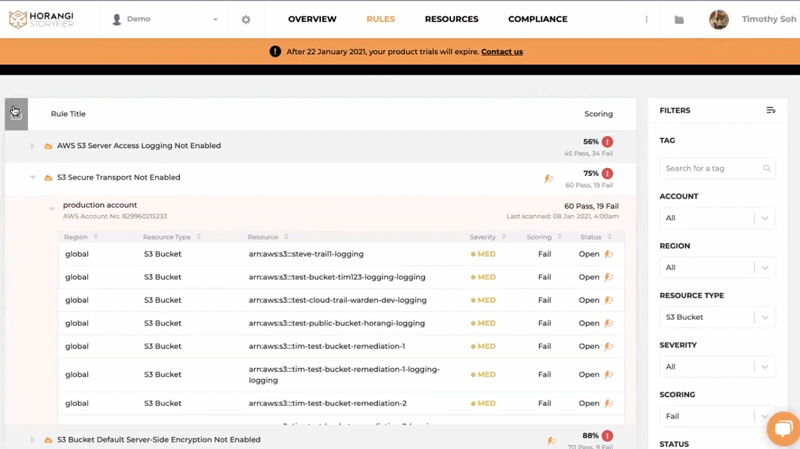Open the Demo account dropdown
800x449 pixels.
[164, 19]
